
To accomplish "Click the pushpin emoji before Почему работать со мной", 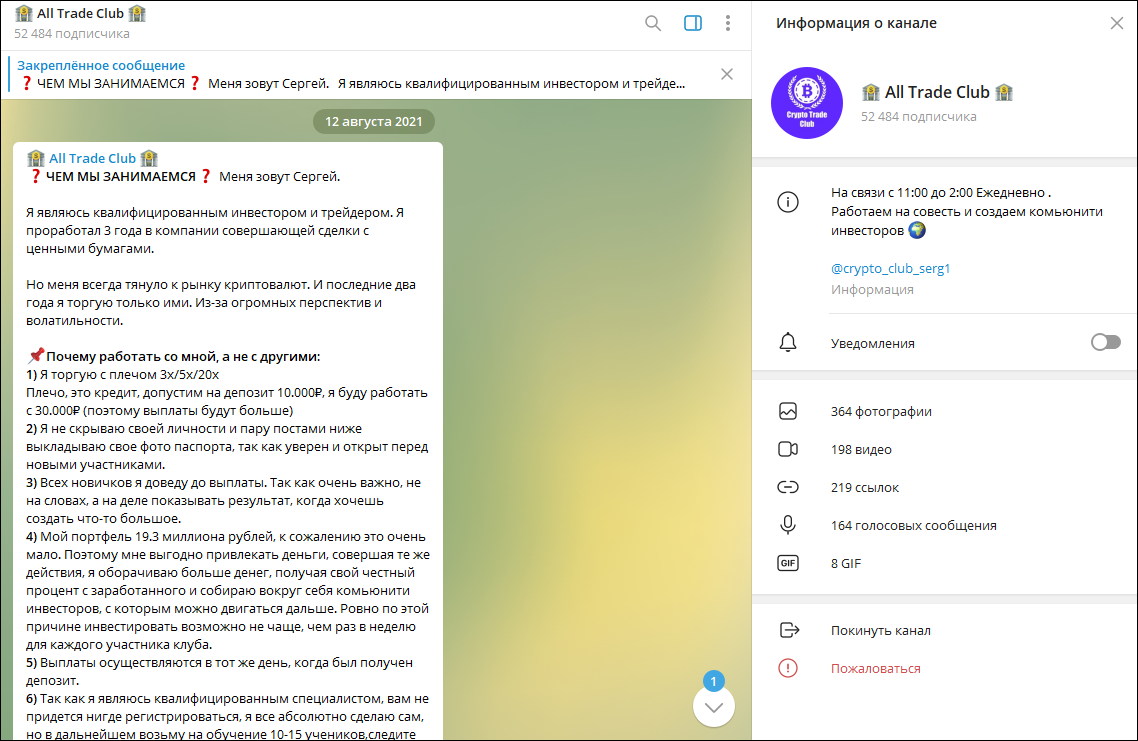I will [36, 356].
